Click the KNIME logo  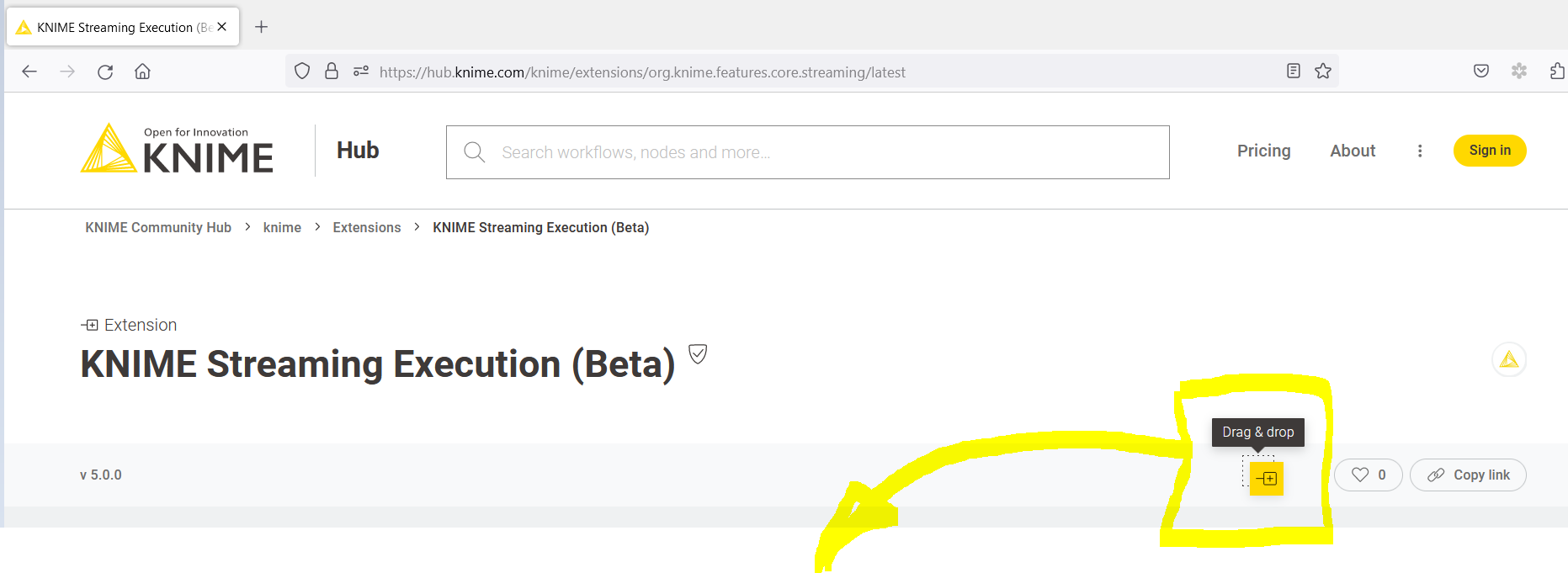pos(177,150)
